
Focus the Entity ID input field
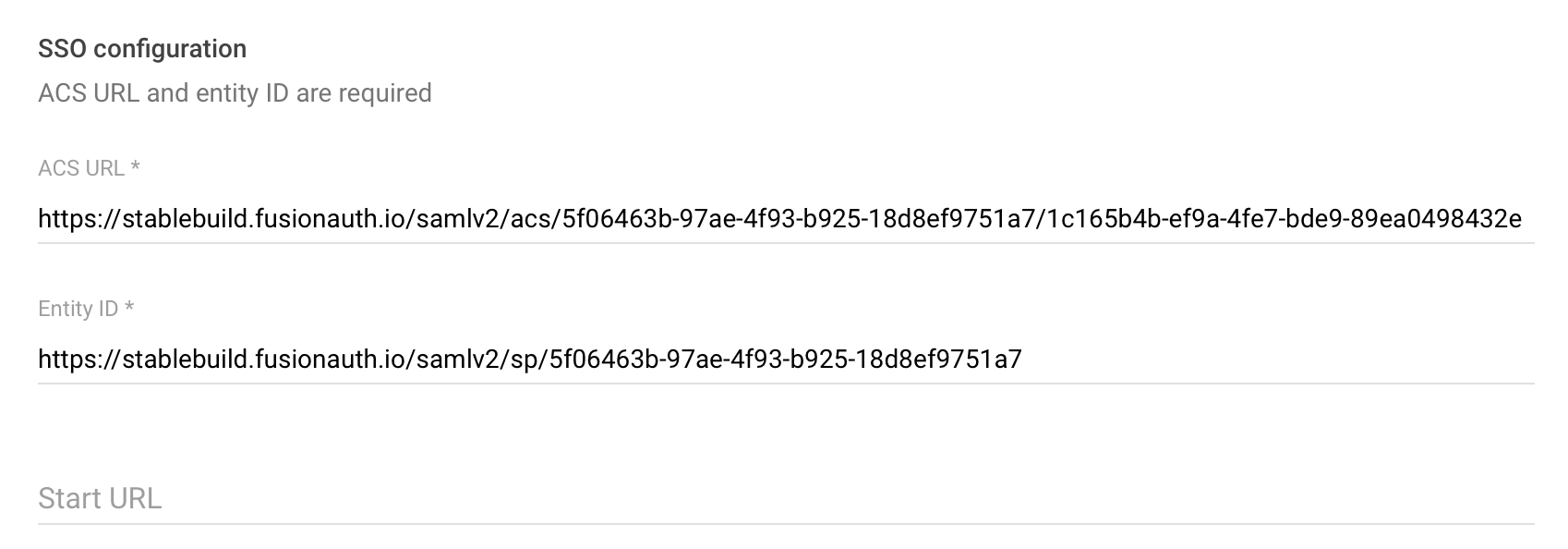pyautogui.click(x=785, y=359)
